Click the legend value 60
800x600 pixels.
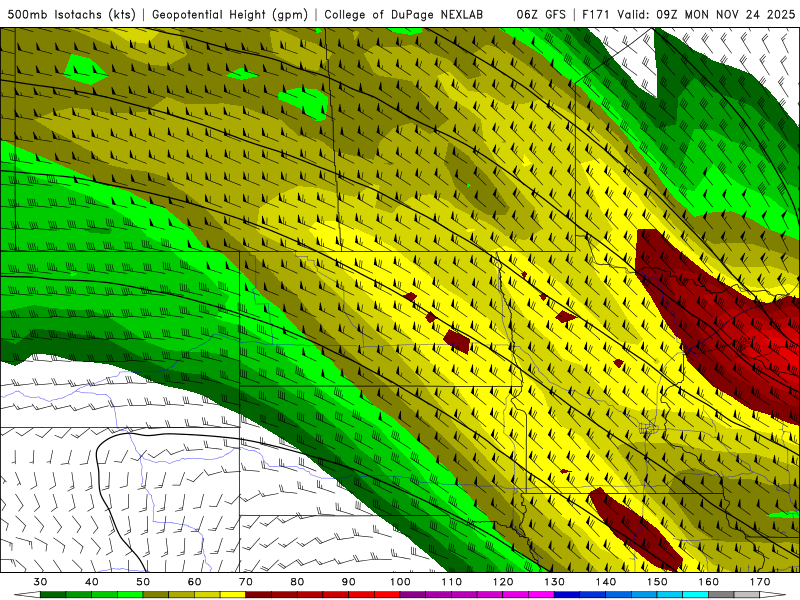tap(194, 582)
